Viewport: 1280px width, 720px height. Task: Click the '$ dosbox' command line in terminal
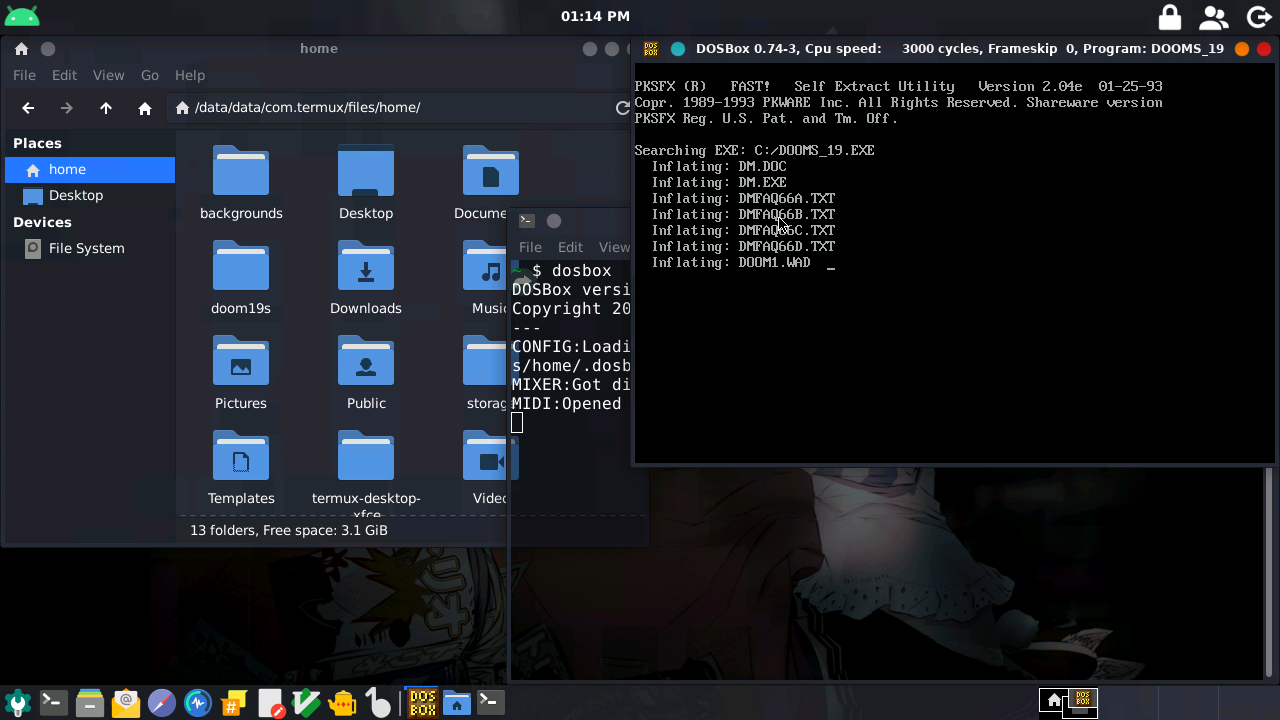click(x=572, y=271)
